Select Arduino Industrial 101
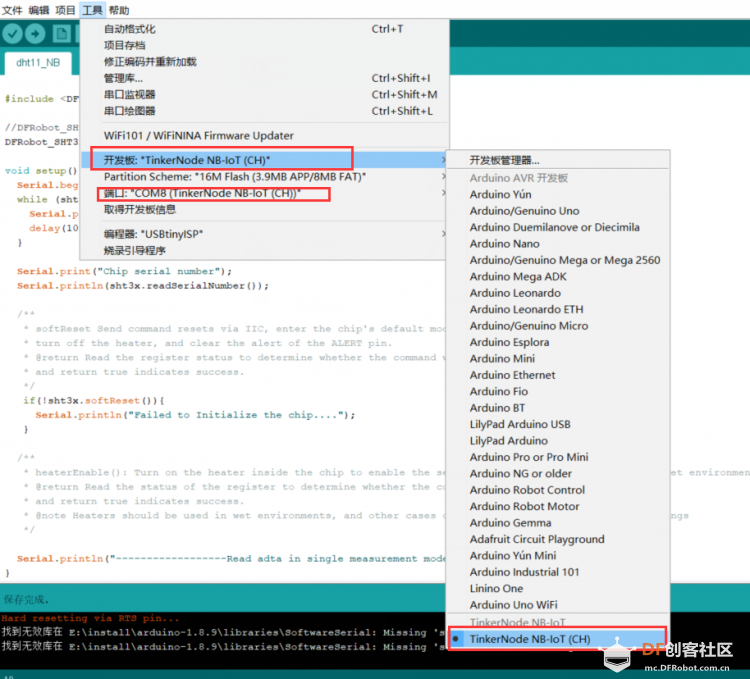This screenshot has width=750, height=679. point(558,572)
